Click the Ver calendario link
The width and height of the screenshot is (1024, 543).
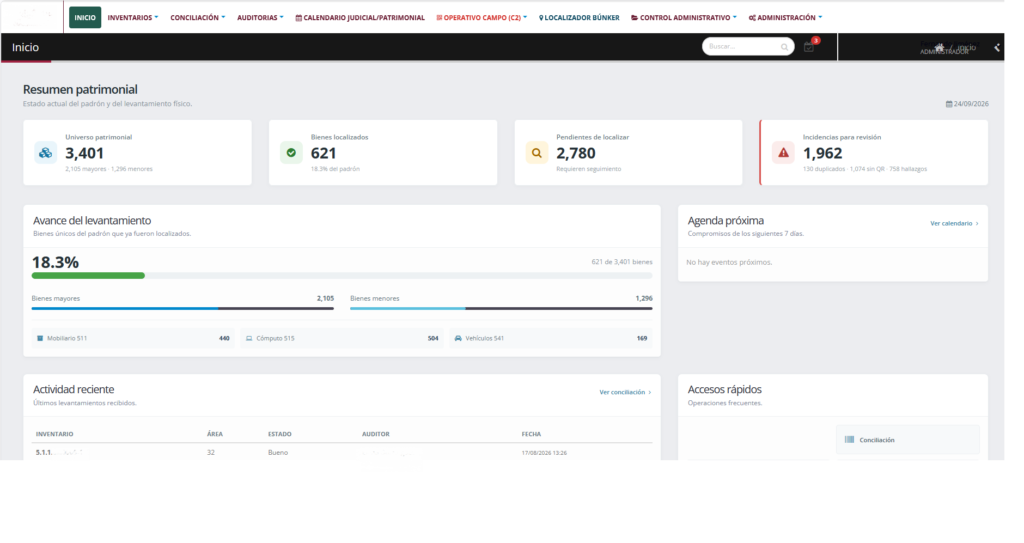pos(954,223)
